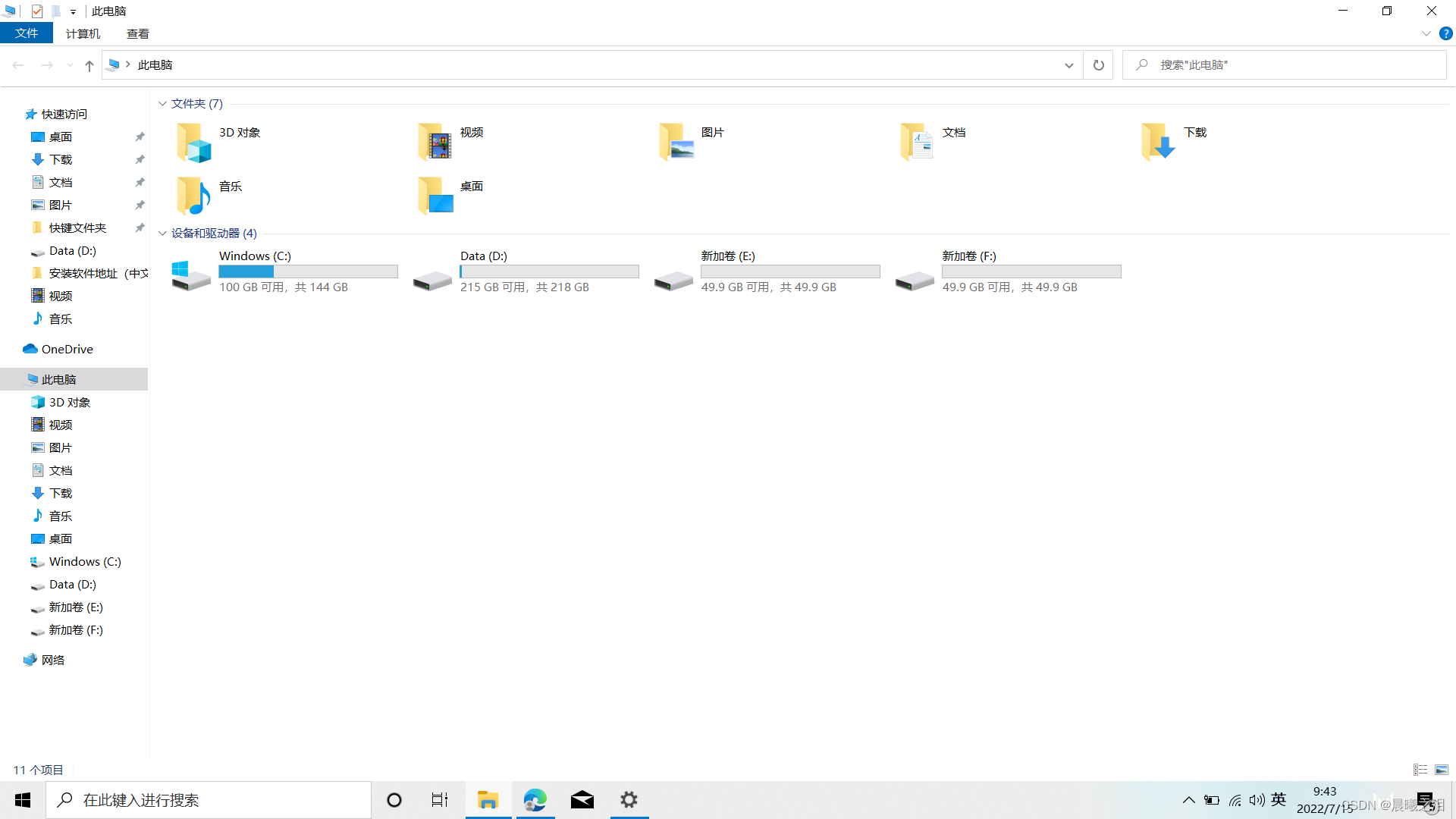Select Windows (C:) in navigation tree
Image resolution: width=1456 pixels, height=819 pixels.
pos(85,562)
